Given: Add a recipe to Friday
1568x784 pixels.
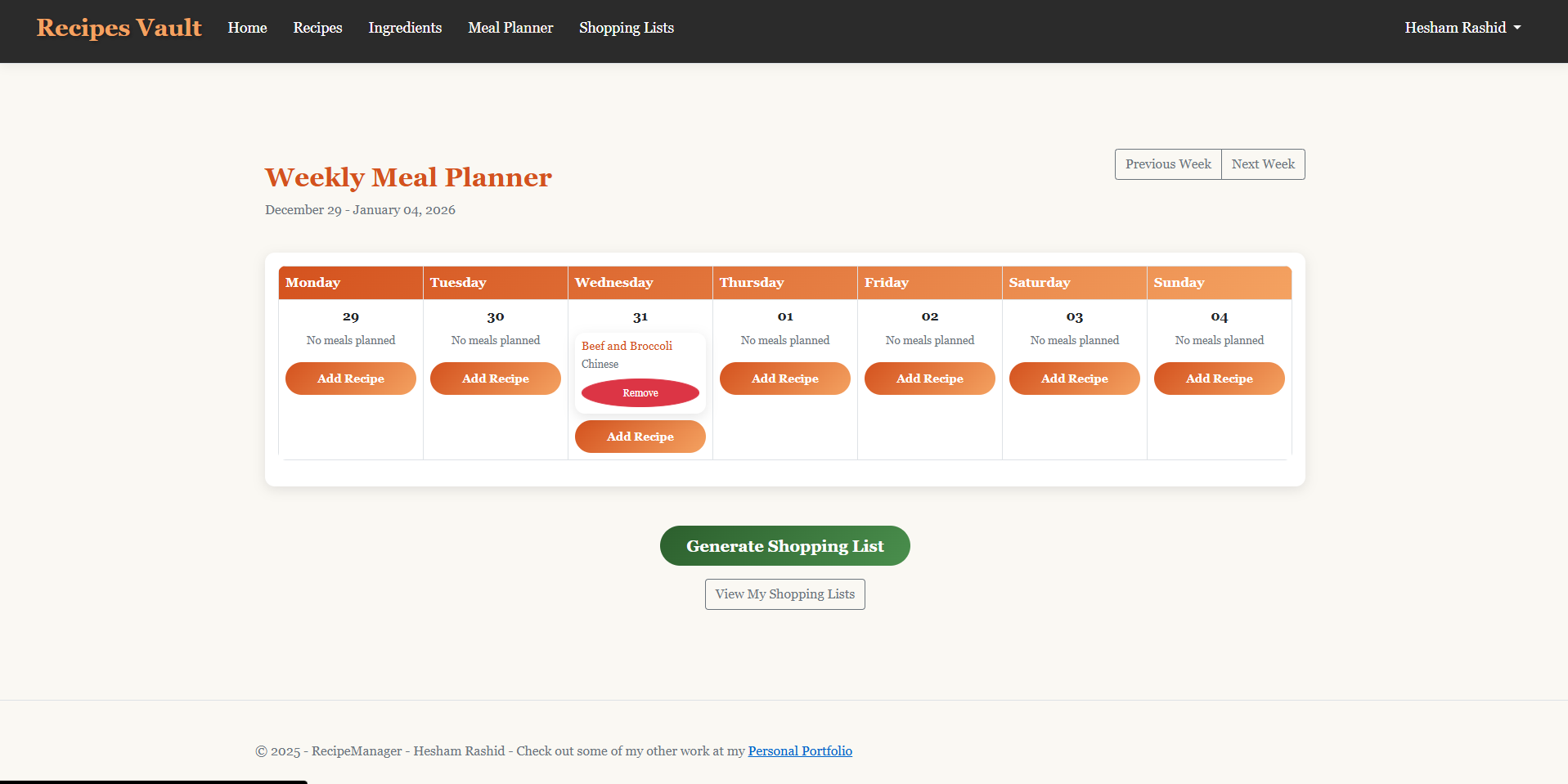Looking at the screenshot, I should tap(929, 378).
